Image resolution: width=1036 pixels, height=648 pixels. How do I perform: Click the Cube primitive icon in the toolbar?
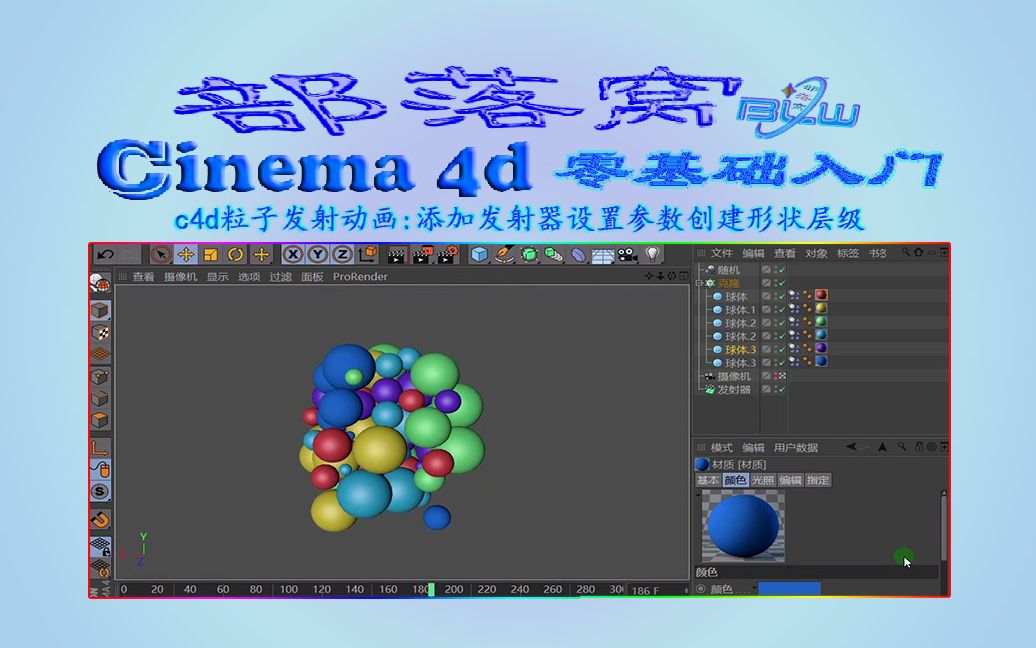(x=480, y=257)
